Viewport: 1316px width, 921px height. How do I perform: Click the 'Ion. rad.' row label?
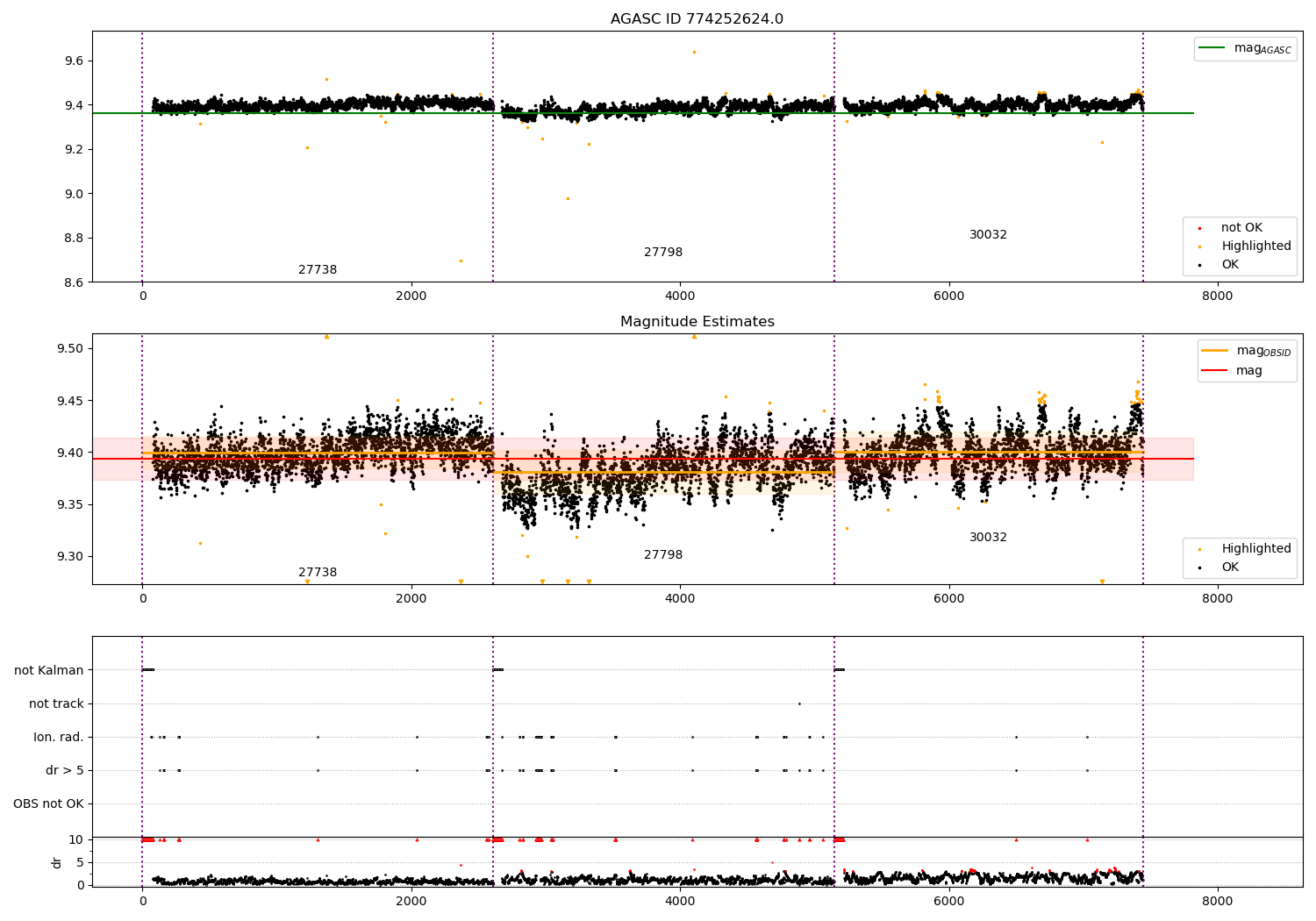pyautogui.click(x=59, y=737)
